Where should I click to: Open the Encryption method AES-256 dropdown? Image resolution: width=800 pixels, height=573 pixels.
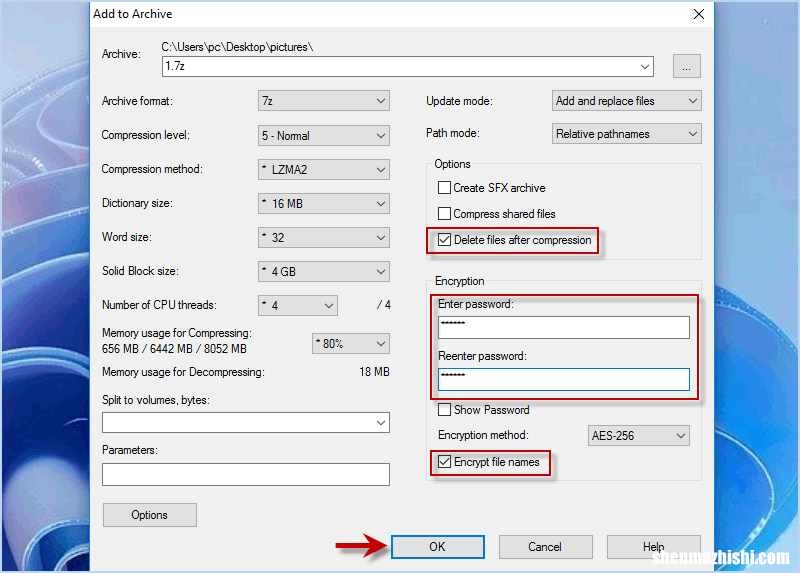click(638, 436)
